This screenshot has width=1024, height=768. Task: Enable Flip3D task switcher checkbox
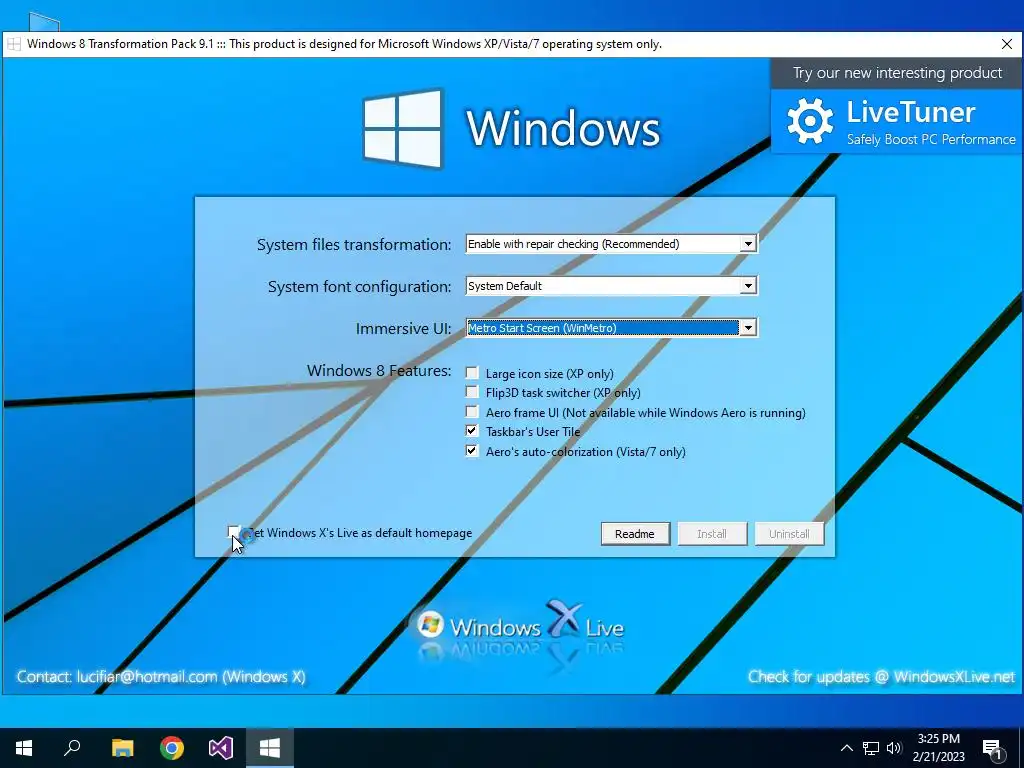[472, 392]
